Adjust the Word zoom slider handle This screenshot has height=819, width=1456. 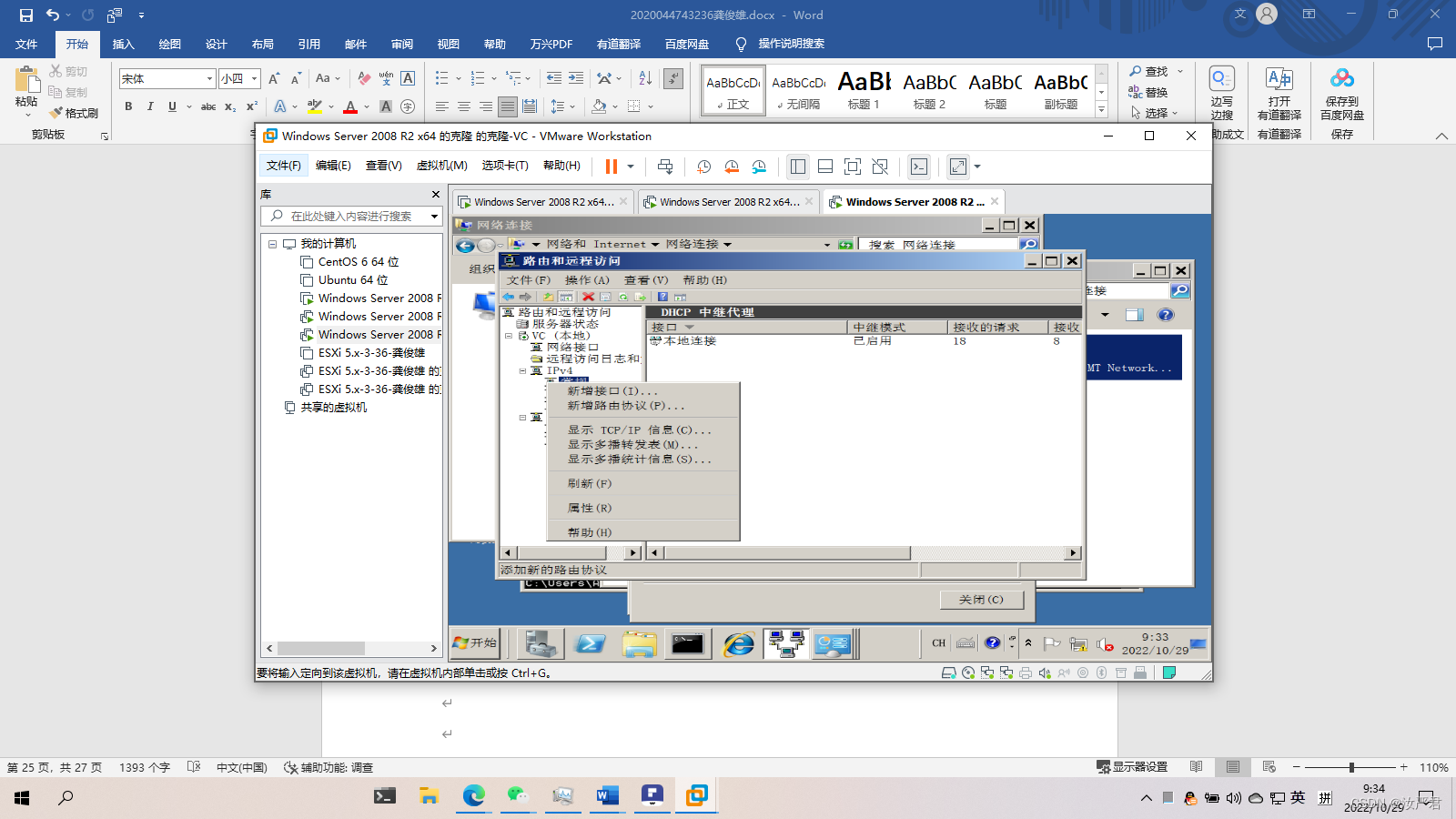pyautogui.click(x=1351, y=767)
